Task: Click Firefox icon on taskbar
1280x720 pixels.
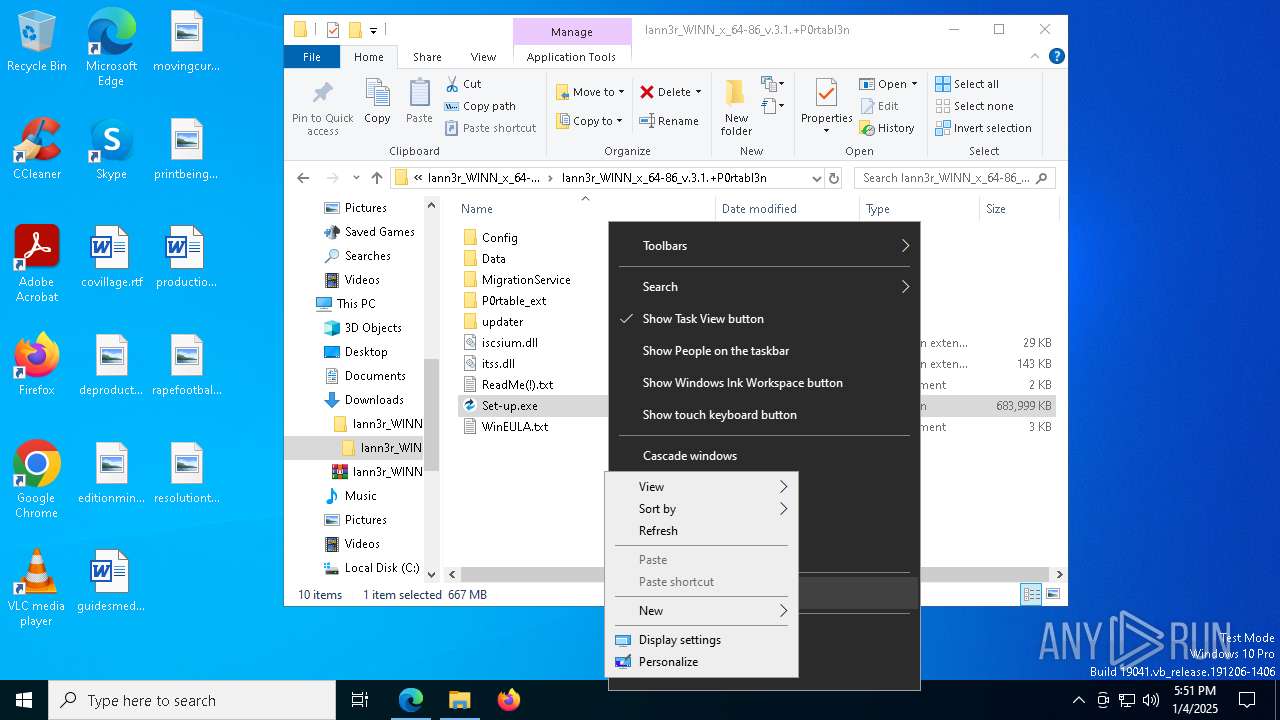Action: click(x=508, y=700)
